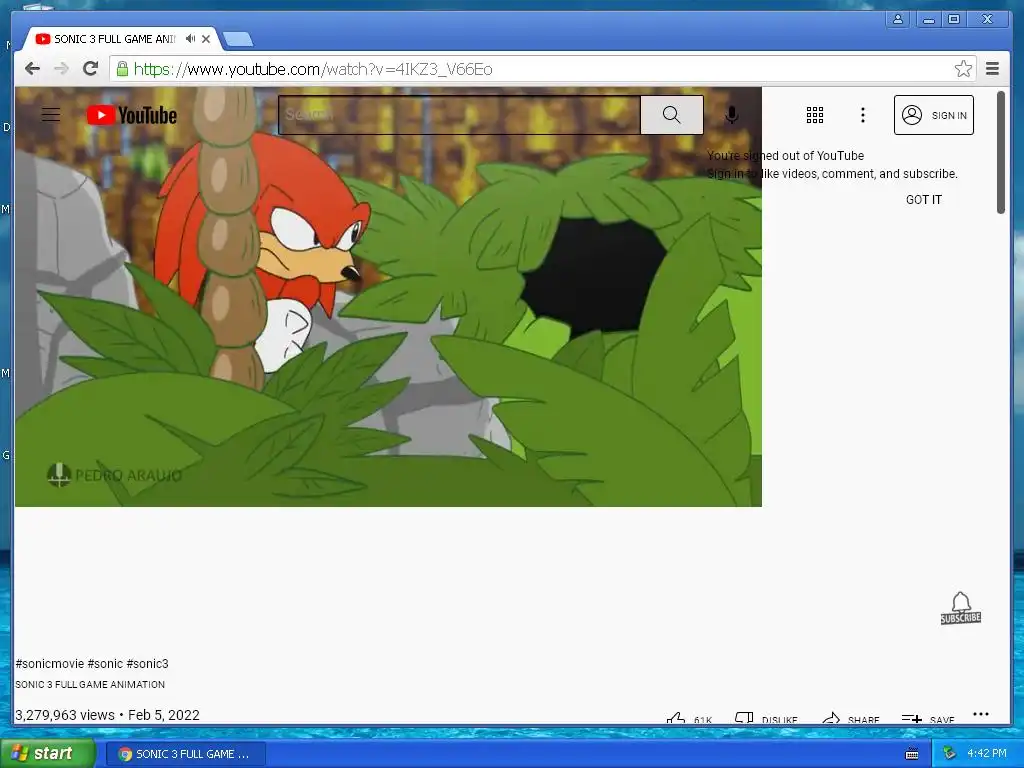Open the #sonicmovie hashtag link
This screenshot has height=768, width=1024.
50,664
